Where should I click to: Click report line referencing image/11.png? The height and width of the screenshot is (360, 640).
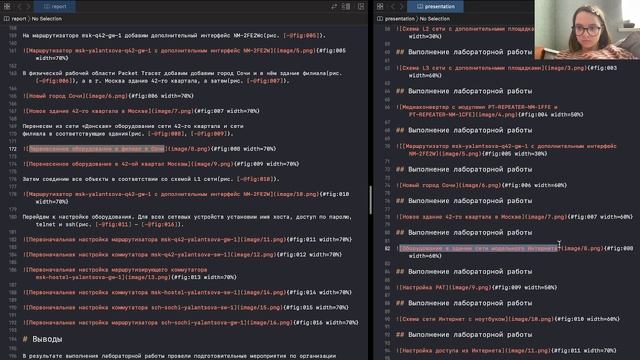(x=187, y=239)
